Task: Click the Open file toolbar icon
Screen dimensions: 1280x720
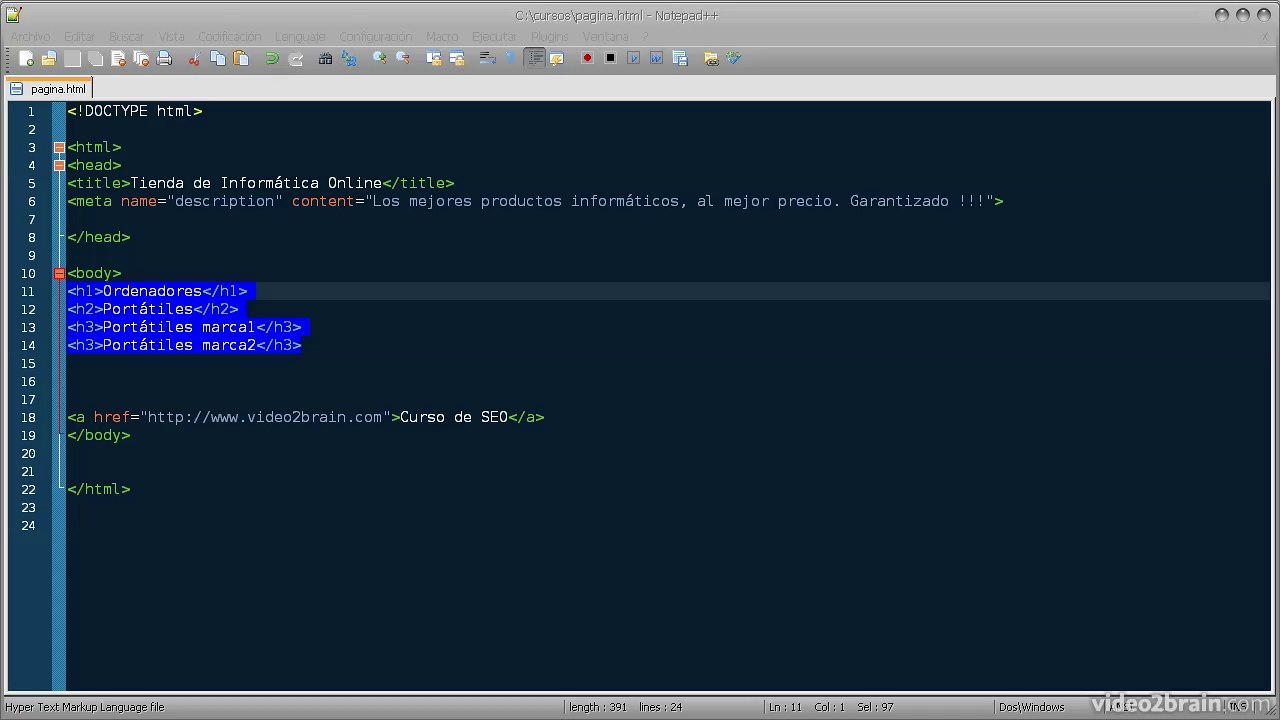Action: pos(49,59)
